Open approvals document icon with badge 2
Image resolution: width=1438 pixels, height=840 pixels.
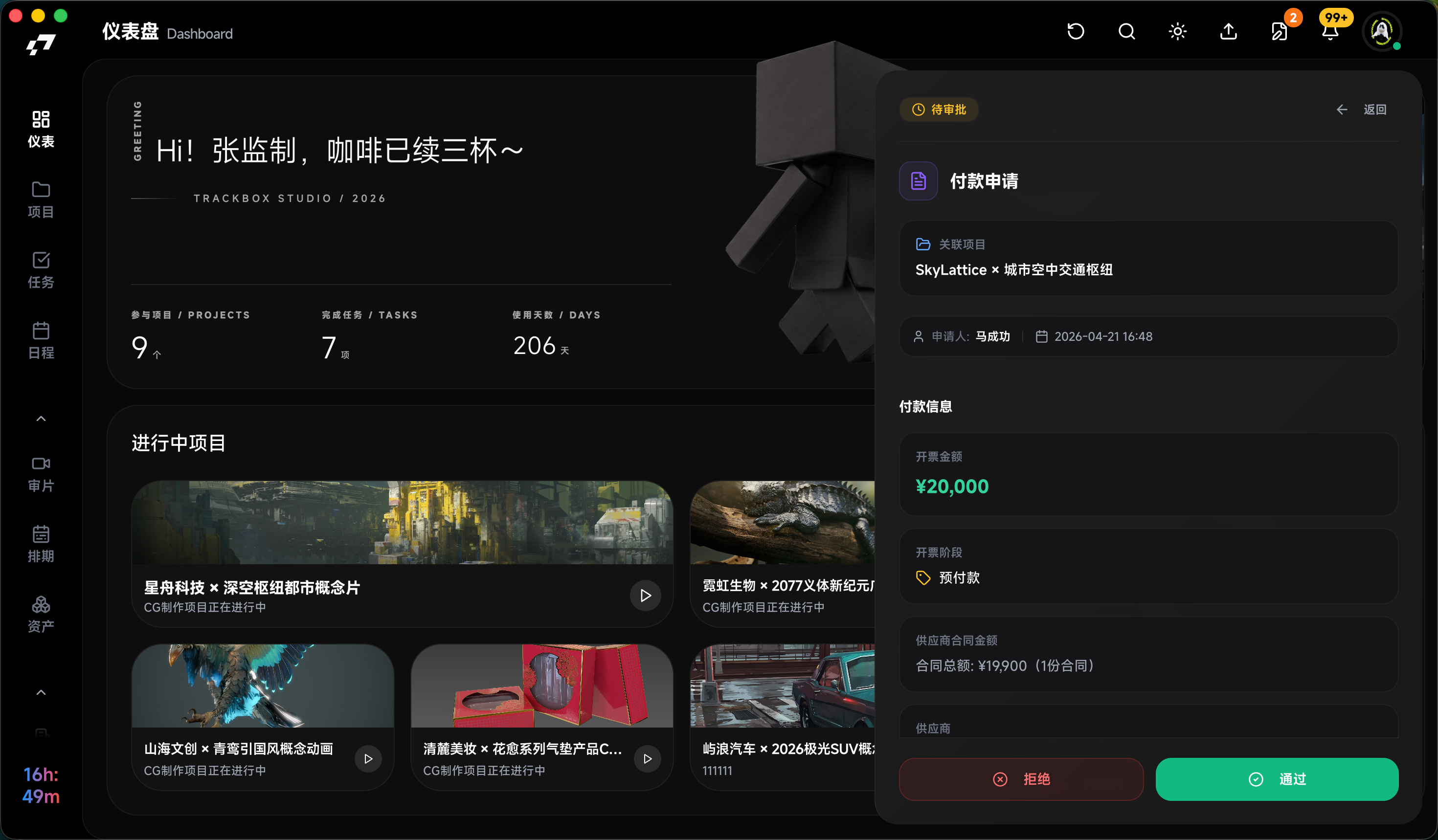[1280, 31]
